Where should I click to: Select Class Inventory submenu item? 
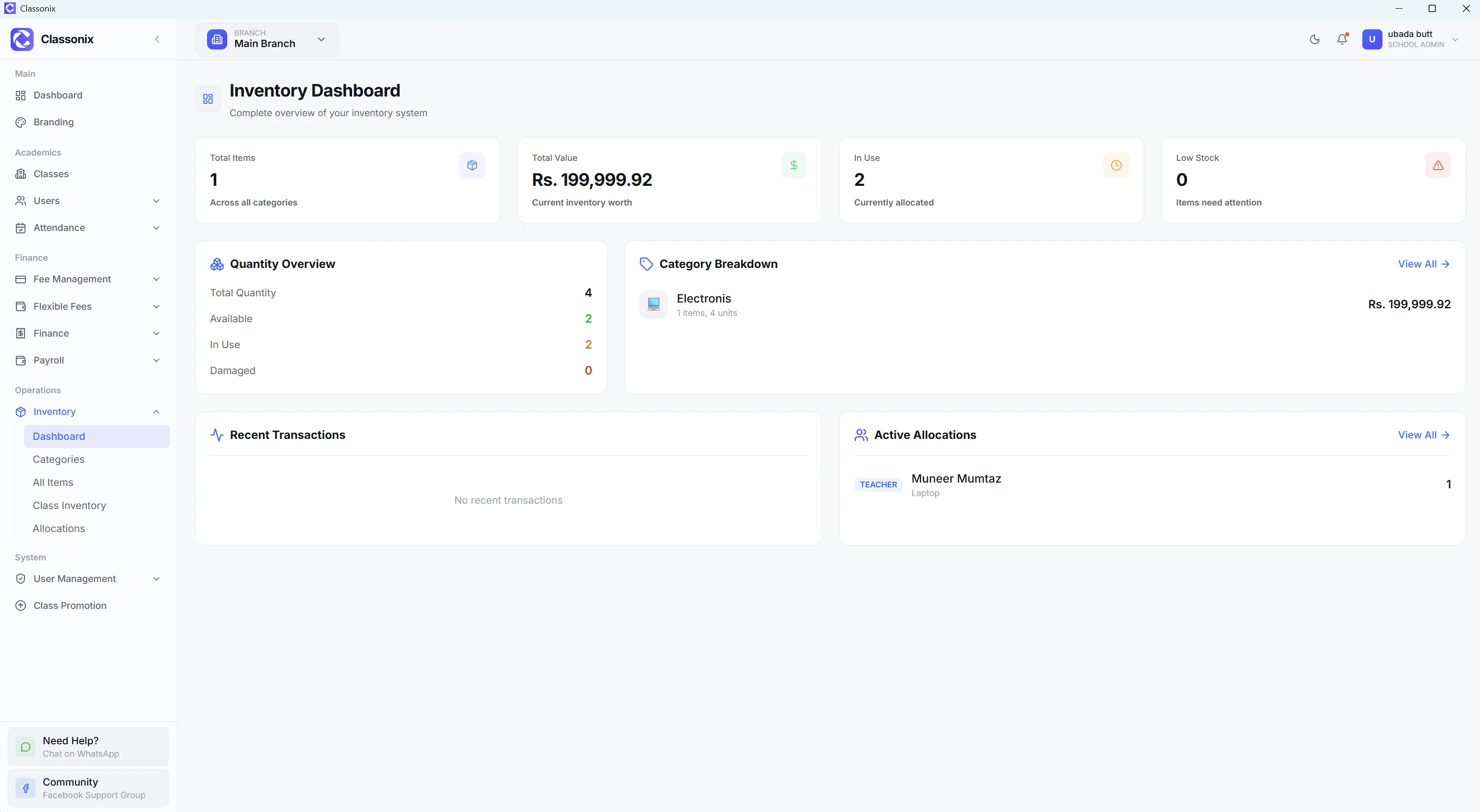97,505
